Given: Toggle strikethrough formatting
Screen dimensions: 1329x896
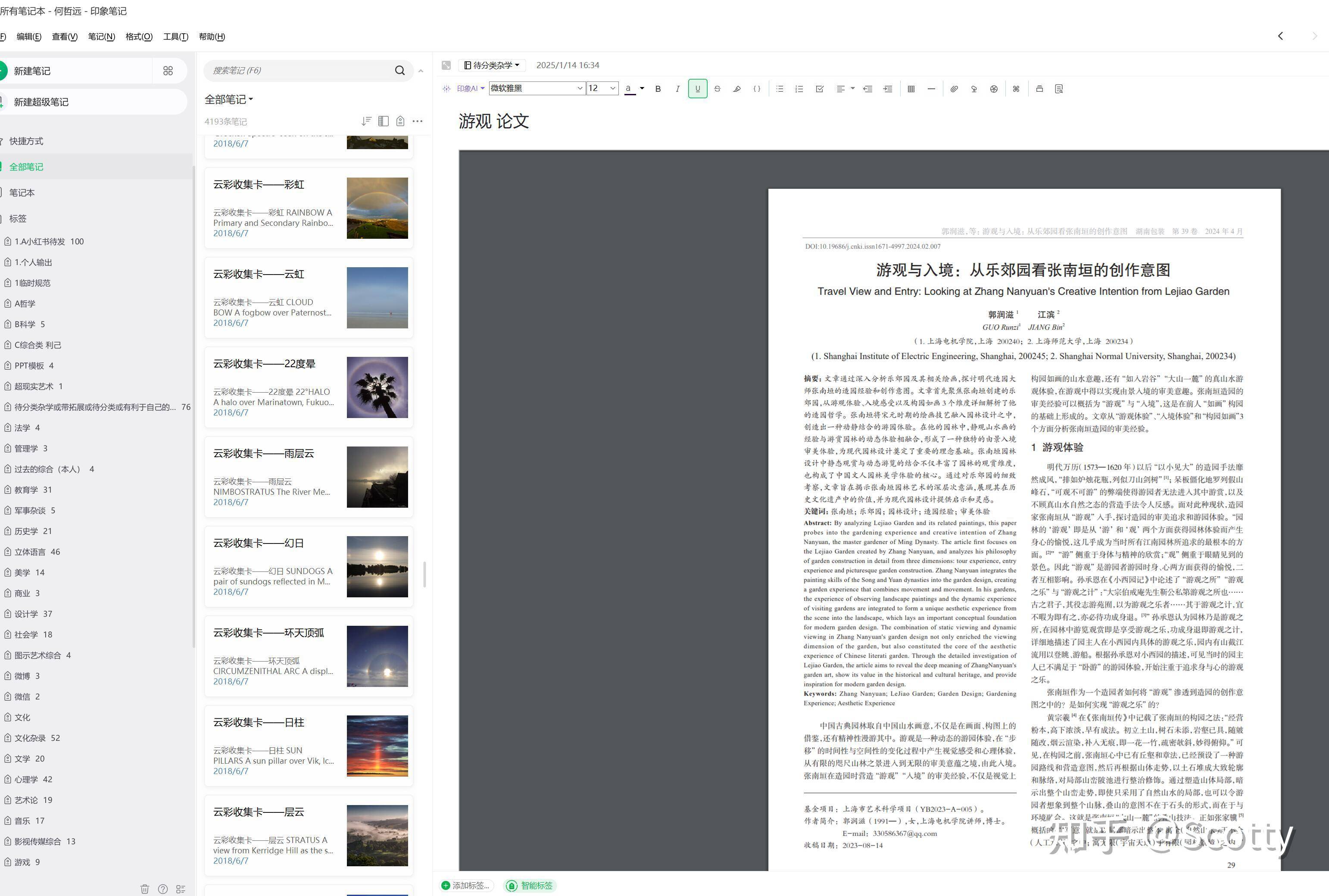Looking at the screenshot, I should (x=717, y=89).
